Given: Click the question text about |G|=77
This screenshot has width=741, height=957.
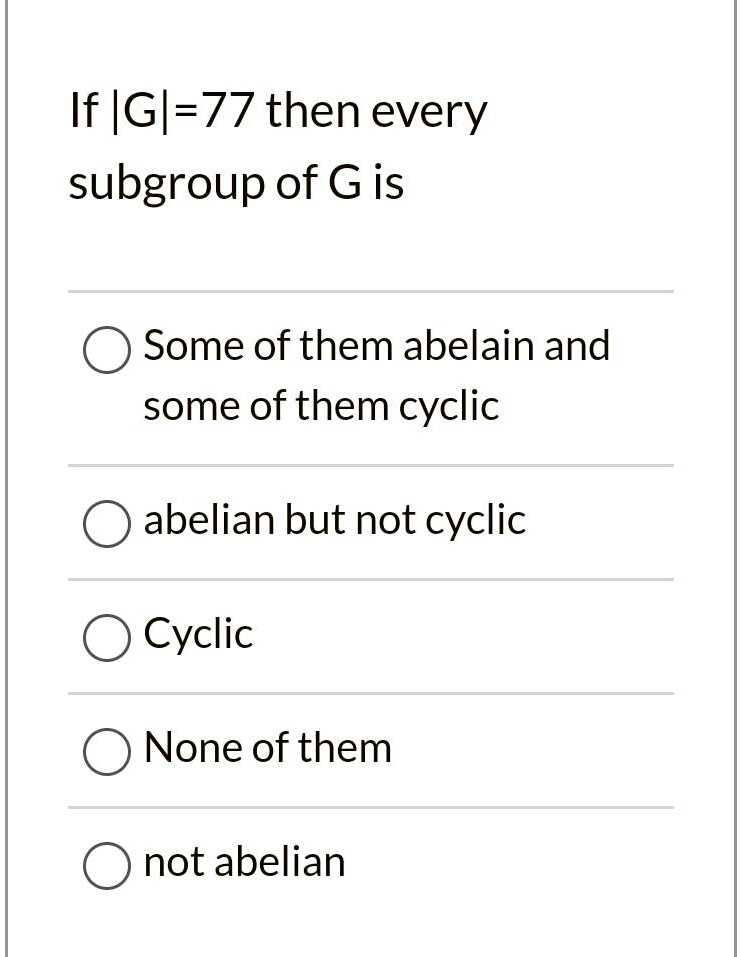Looking at the screenshot, I should 277,110.
